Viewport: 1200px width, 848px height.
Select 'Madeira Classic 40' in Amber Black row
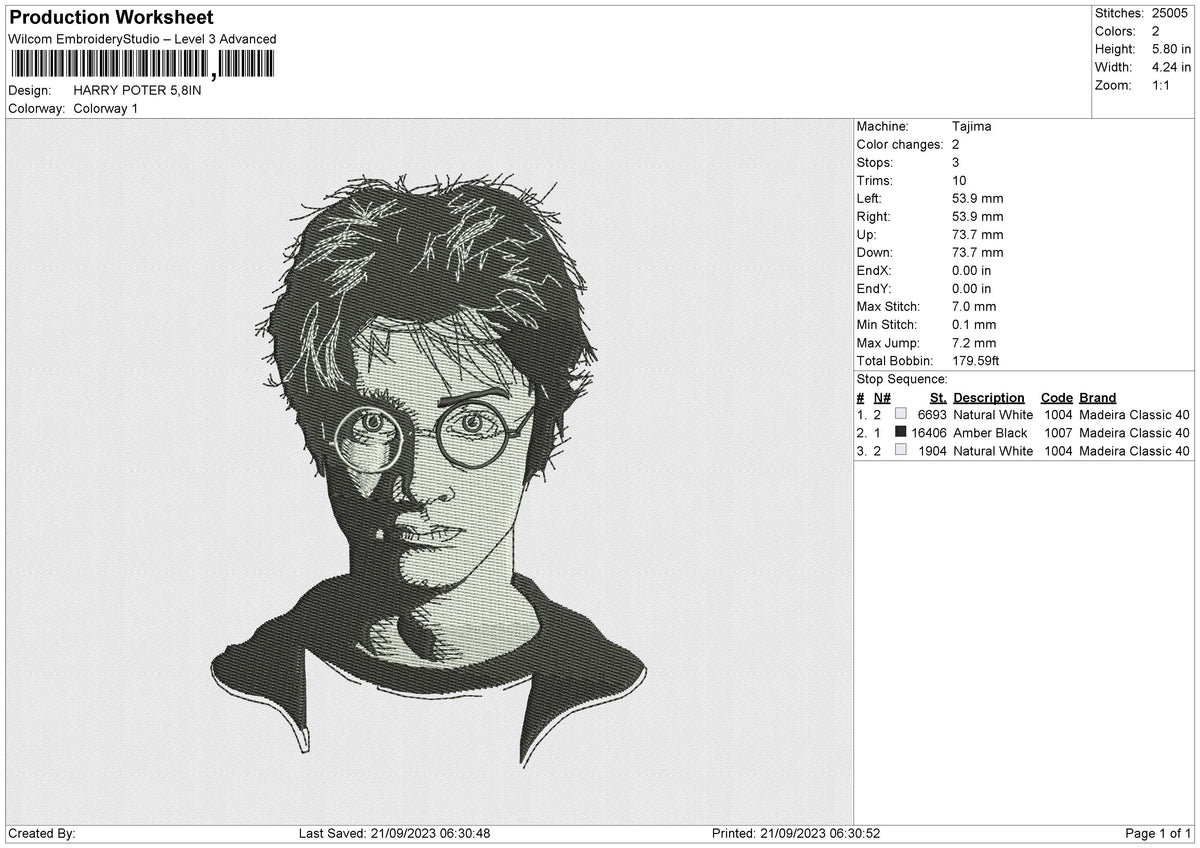click(x=1135, y=433)
